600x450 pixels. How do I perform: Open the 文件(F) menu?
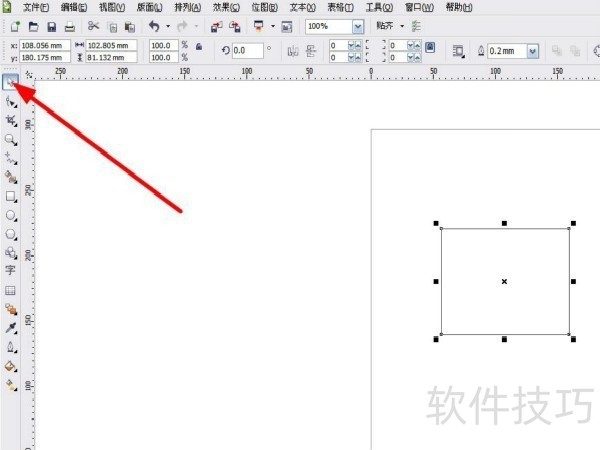(36, 7)
